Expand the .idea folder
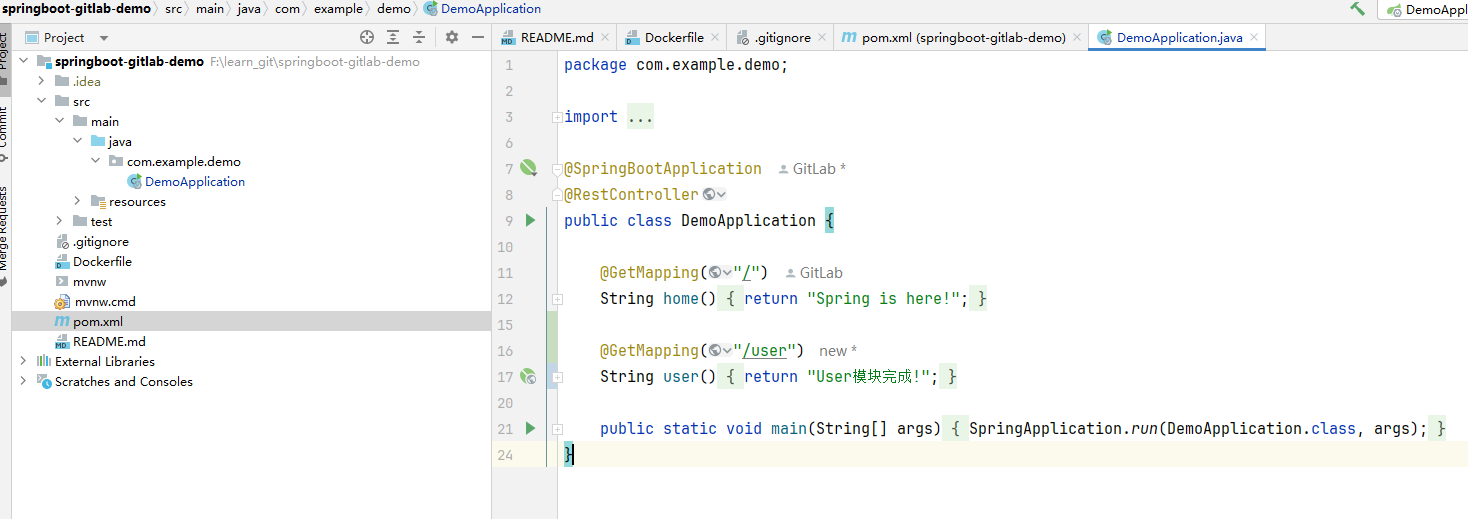1468x519 pixels. pyautogui.click(x=42, y=81)
